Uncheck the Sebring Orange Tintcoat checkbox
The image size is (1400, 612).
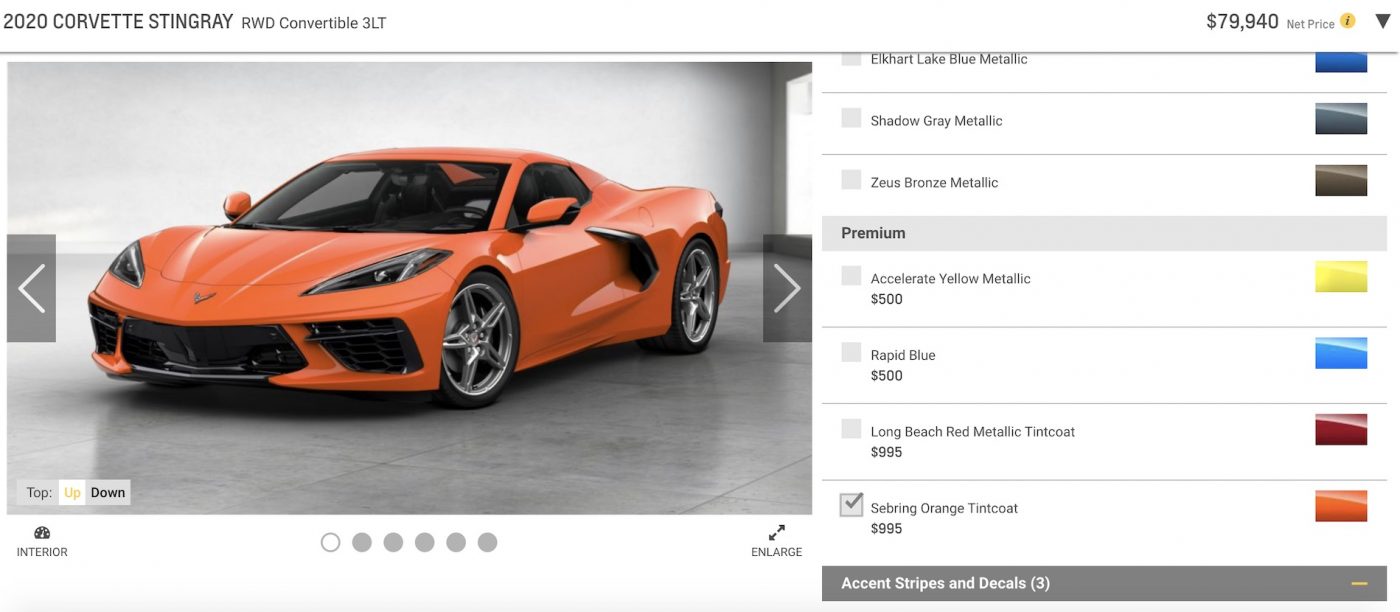851,505
